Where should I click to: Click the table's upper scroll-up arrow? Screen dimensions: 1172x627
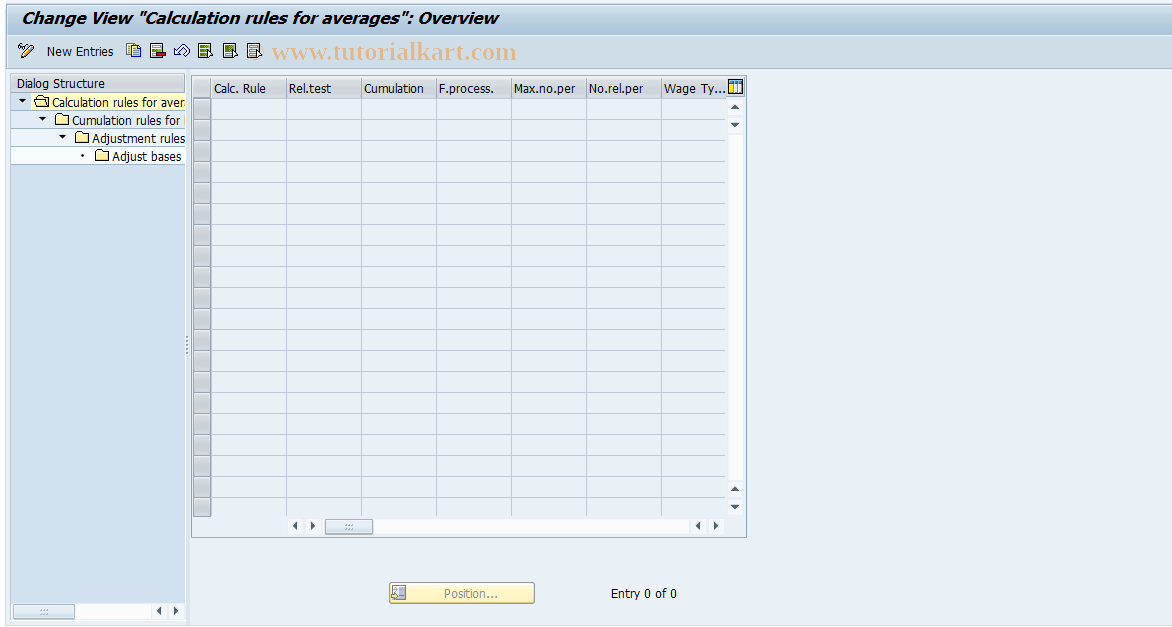[735, 107]
